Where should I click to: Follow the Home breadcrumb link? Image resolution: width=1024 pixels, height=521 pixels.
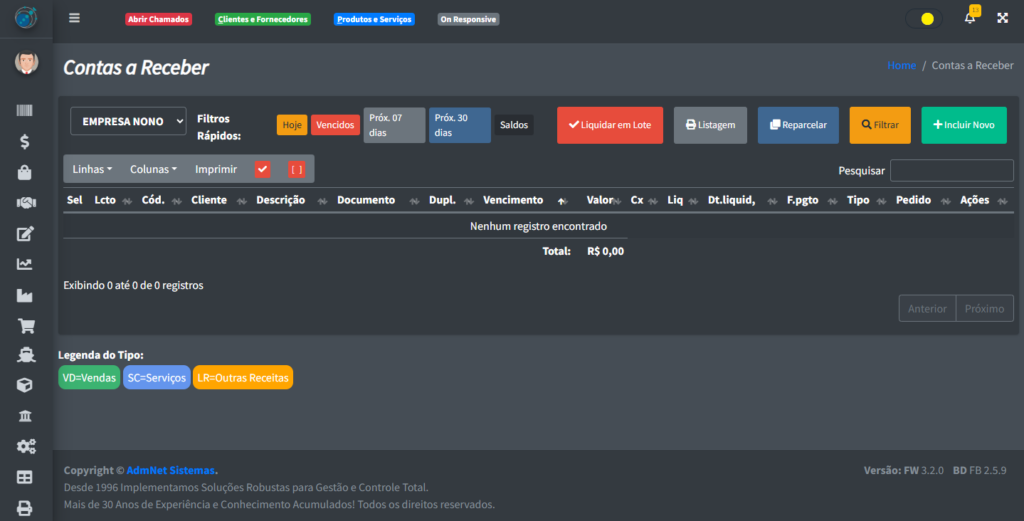901,65
